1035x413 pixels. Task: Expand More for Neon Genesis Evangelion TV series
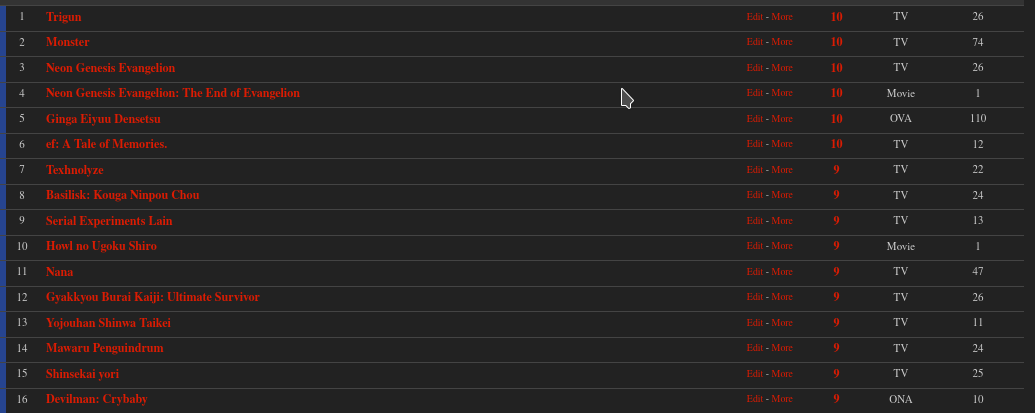[x=782, y=68]
